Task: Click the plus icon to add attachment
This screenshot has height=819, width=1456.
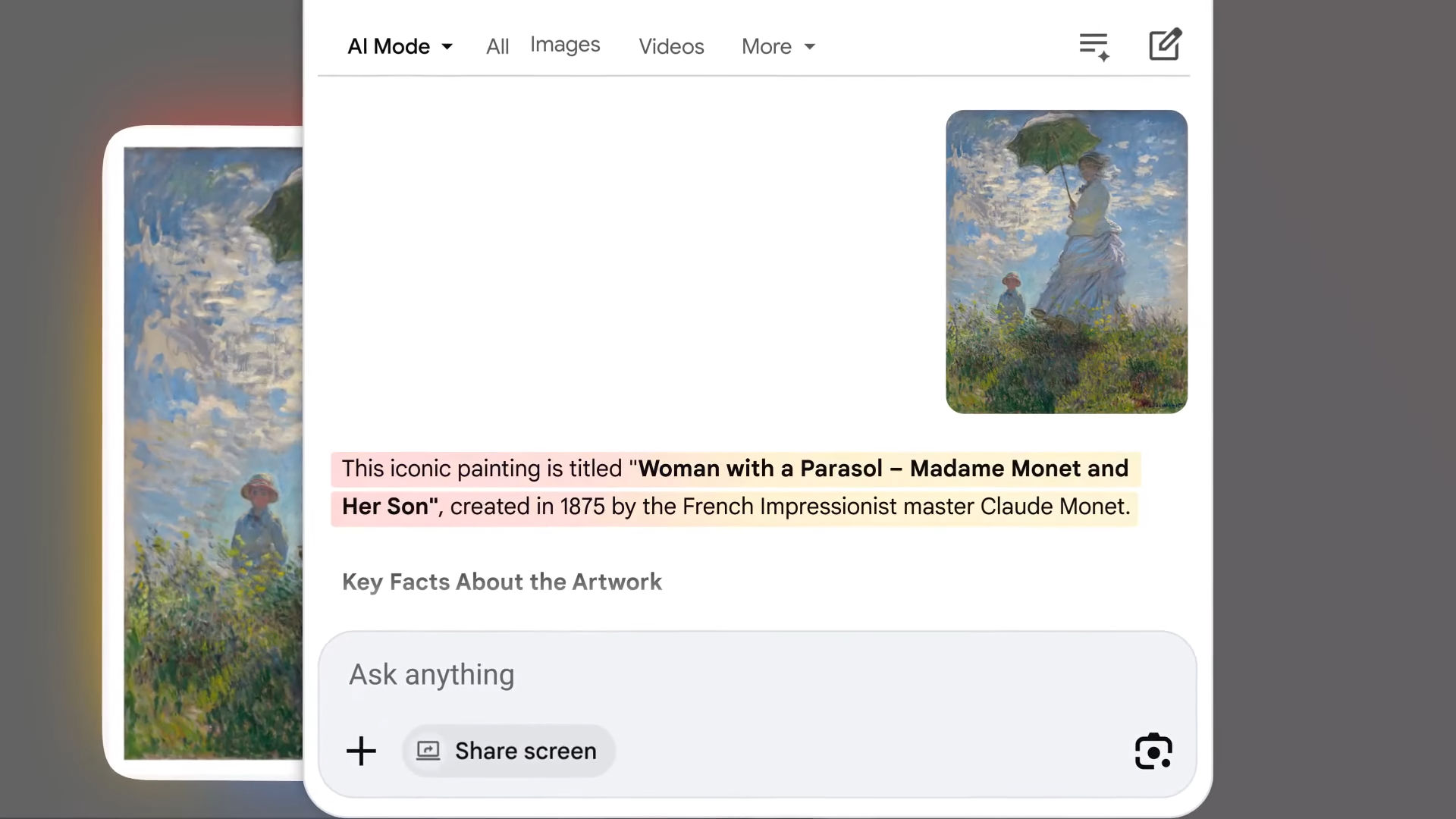Action: pyautogui.click(x=361, y=751)
